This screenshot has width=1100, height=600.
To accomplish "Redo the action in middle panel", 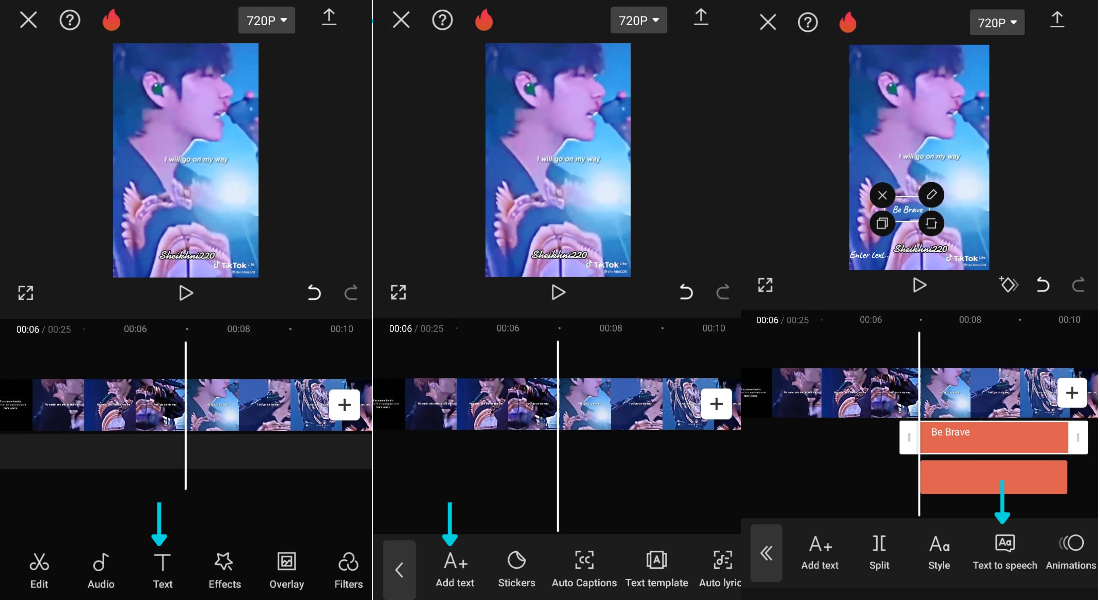I will pyautogui.click(x=723, y=292).
